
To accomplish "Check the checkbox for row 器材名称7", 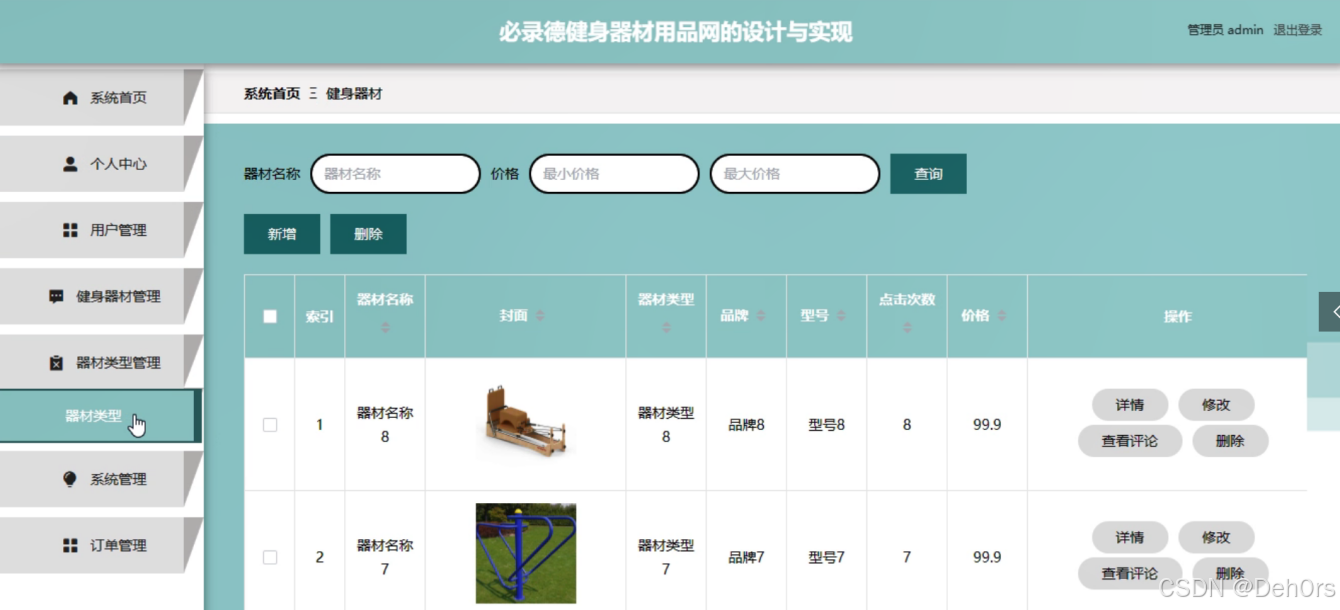I will point(270,557).
